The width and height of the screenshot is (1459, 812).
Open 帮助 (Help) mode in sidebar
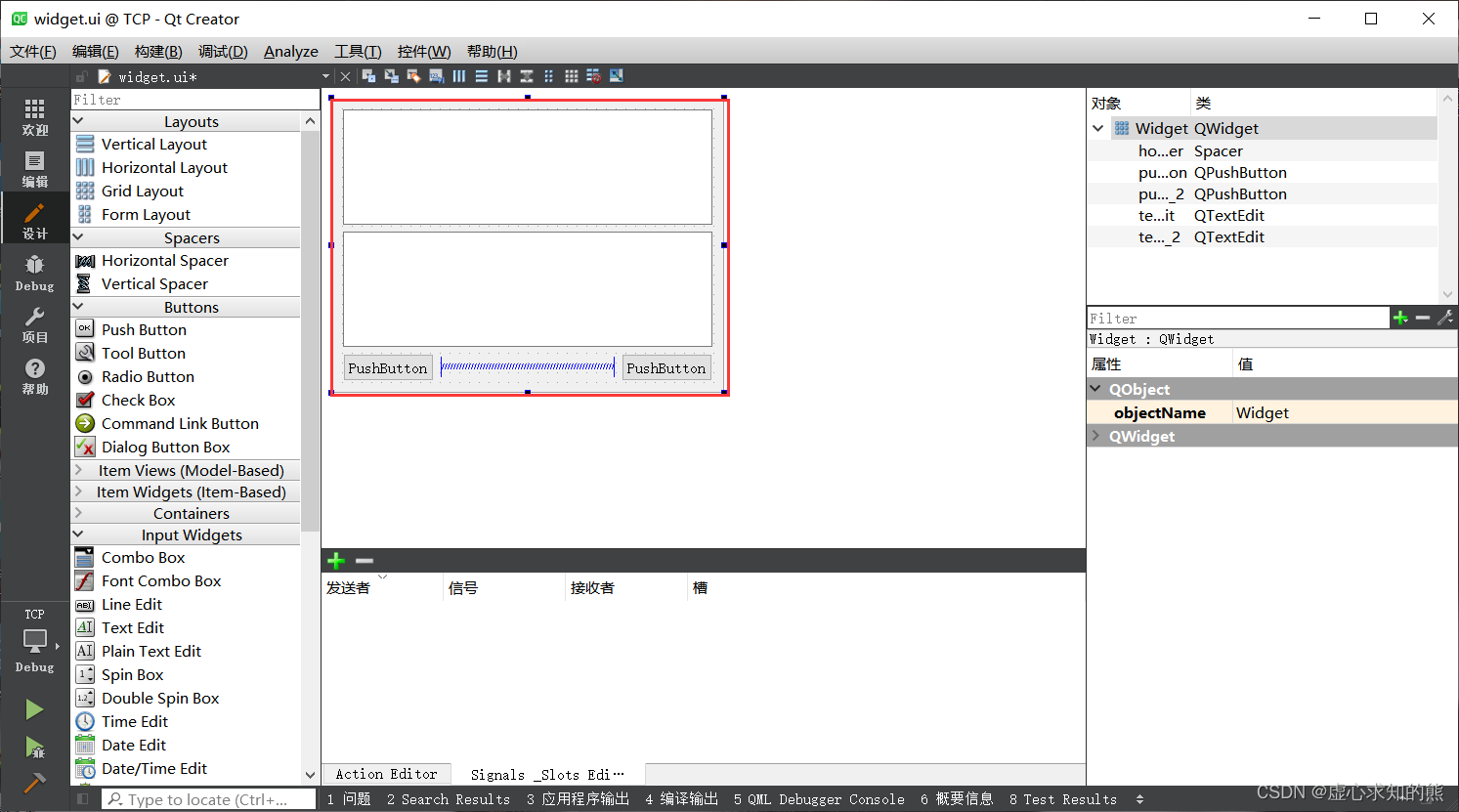tap(34, 375)
